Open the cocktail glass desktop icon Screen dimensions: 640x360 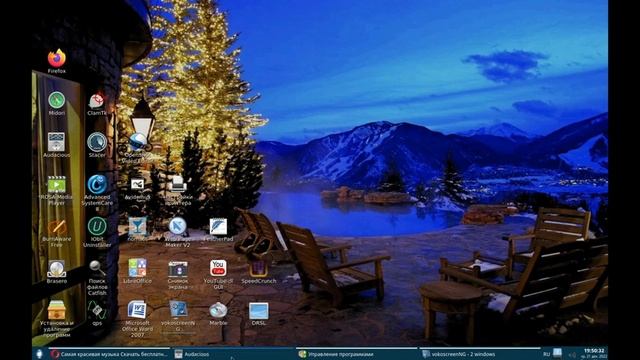pos(138,227)
